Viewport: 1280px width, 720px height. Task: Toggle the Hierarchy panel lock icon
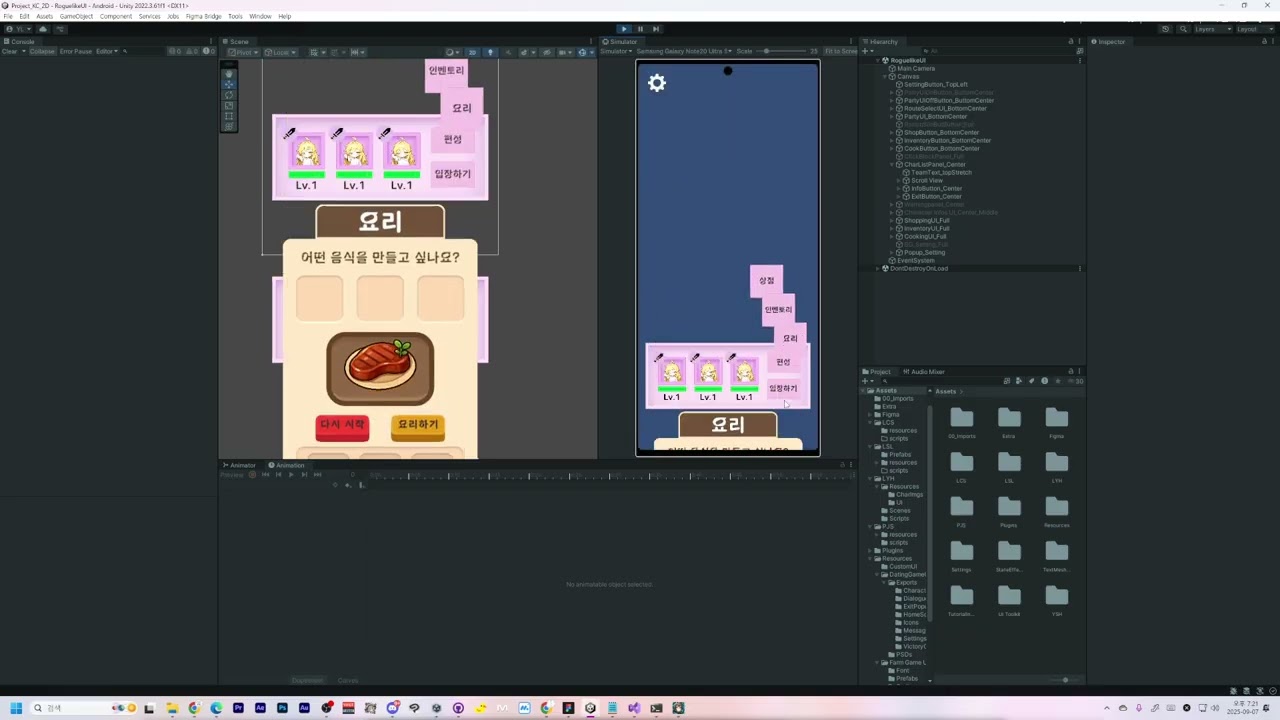point(1071,42)
